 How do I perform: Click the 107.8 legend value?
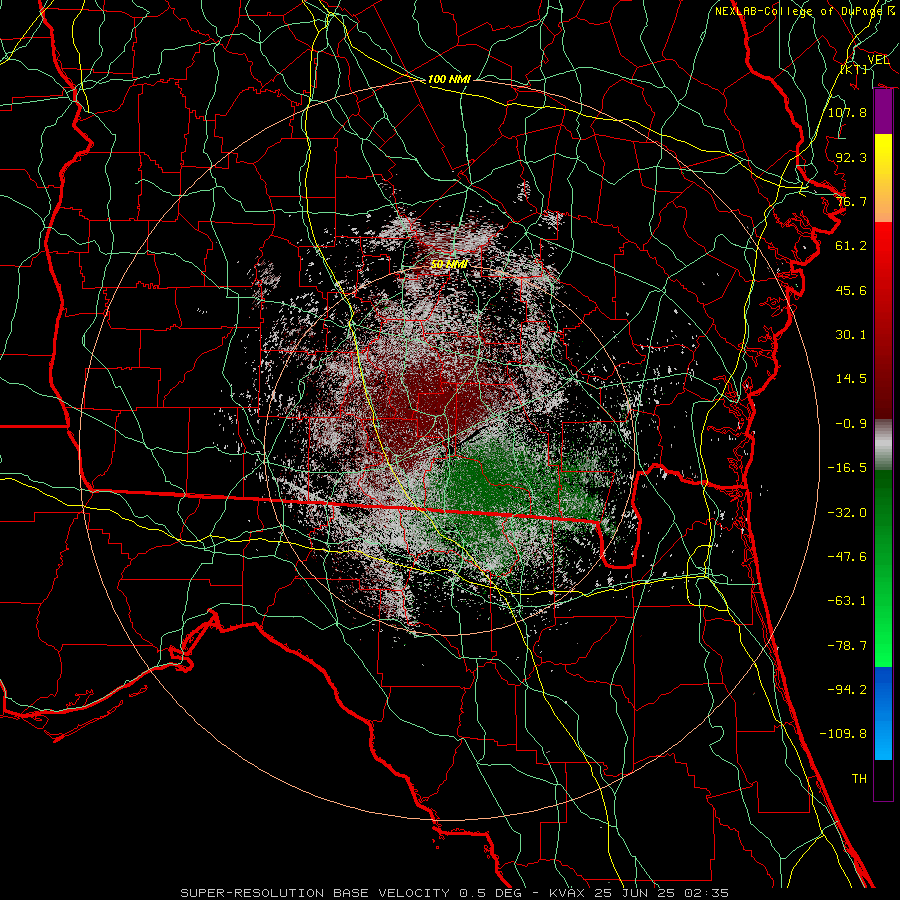(x=847, y=112)
